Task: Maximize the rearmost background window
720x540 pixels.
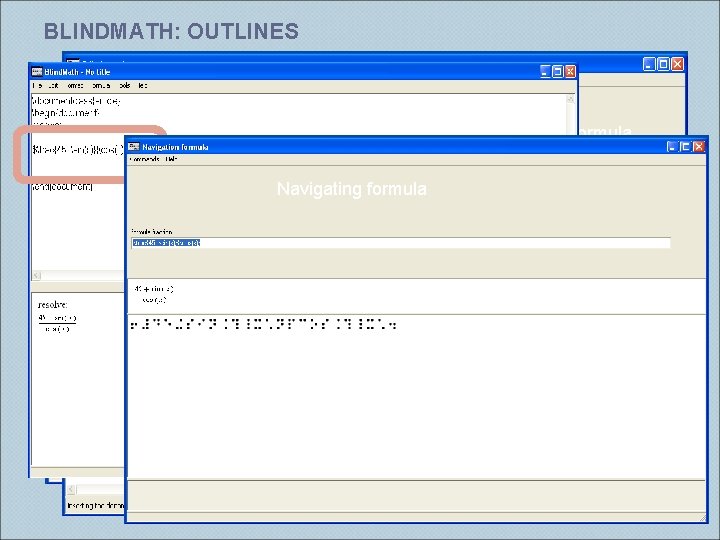Action: [x=664, y=64]
